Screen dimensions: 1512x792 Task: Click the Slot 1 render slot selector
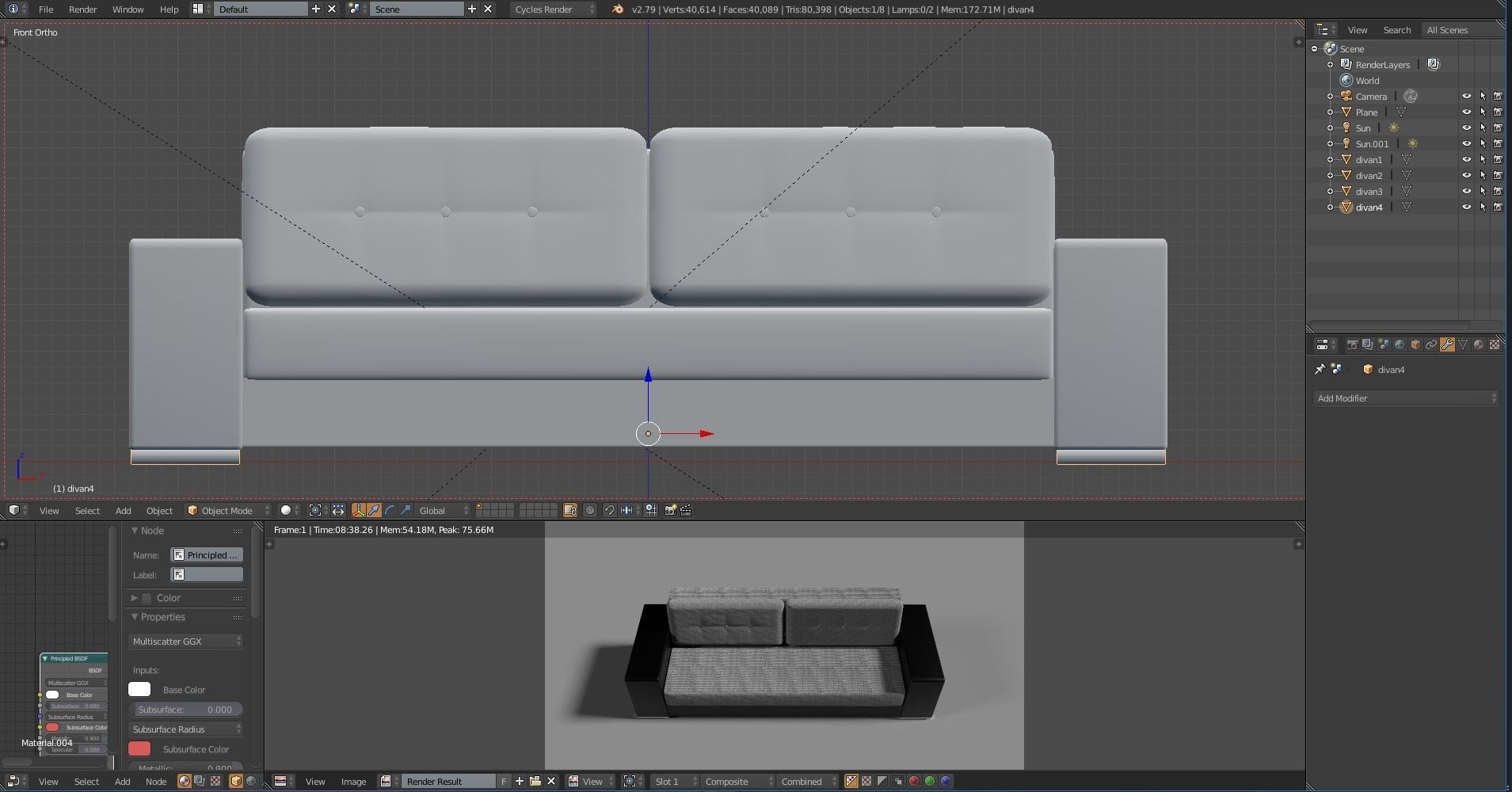pos(675,782)
